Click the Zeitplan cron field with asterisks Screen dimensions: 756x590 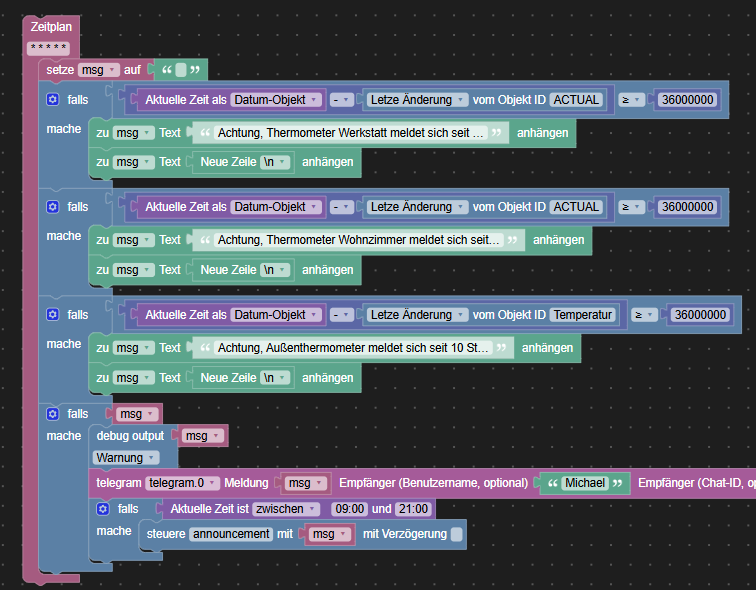click(x=48, y=47)
